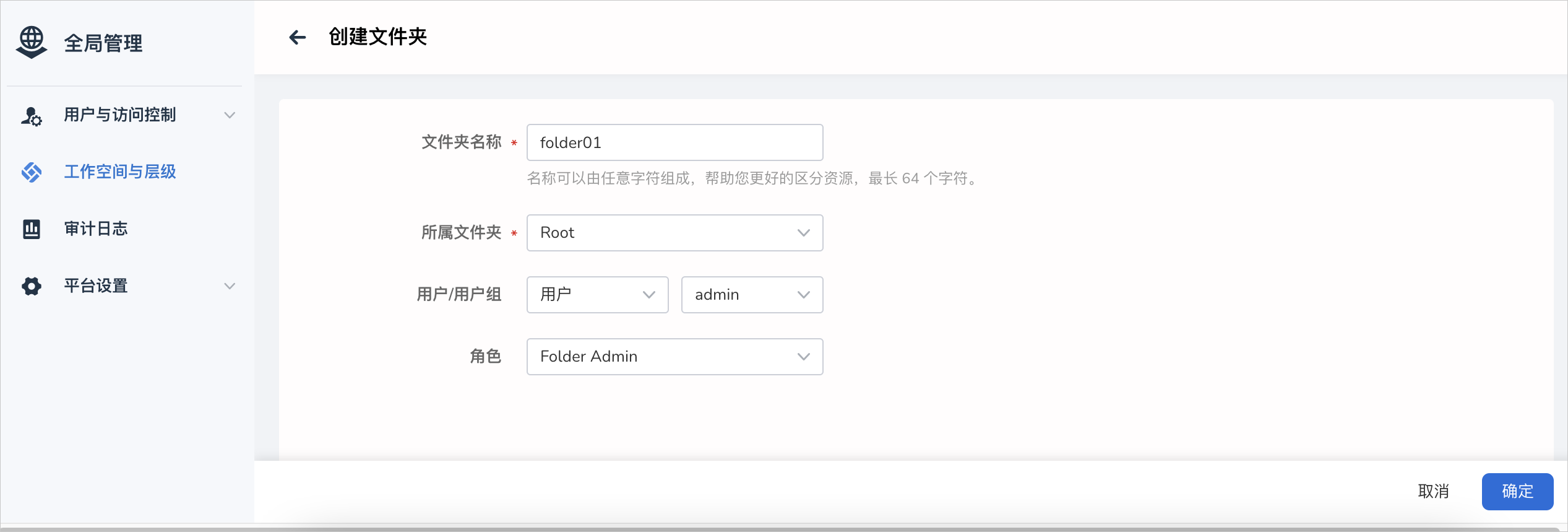Click the naming hint text below folder name
The width and height of the screenshot is (1568, 532).
(753, 179)
